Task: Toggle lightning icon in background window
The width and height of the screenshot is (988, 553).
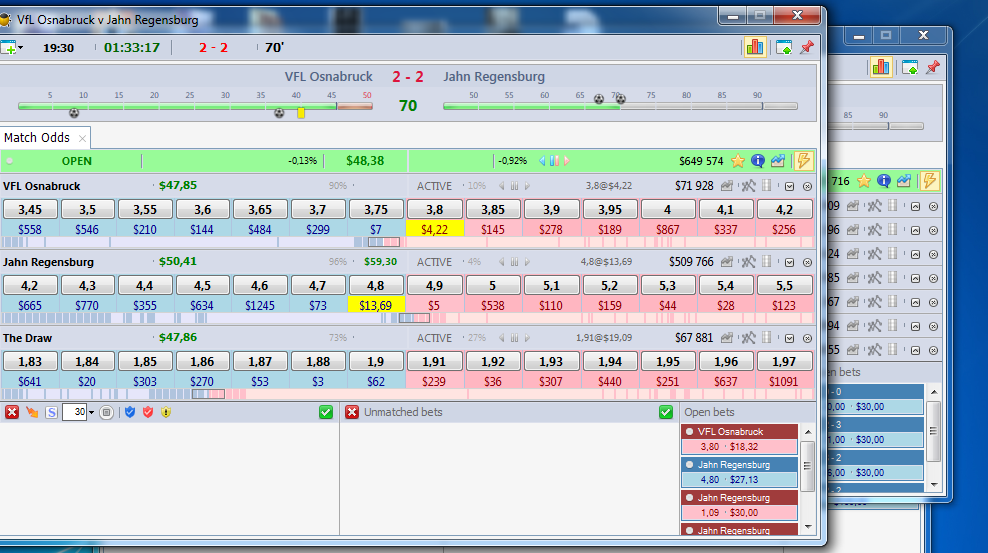Action: 929,181
